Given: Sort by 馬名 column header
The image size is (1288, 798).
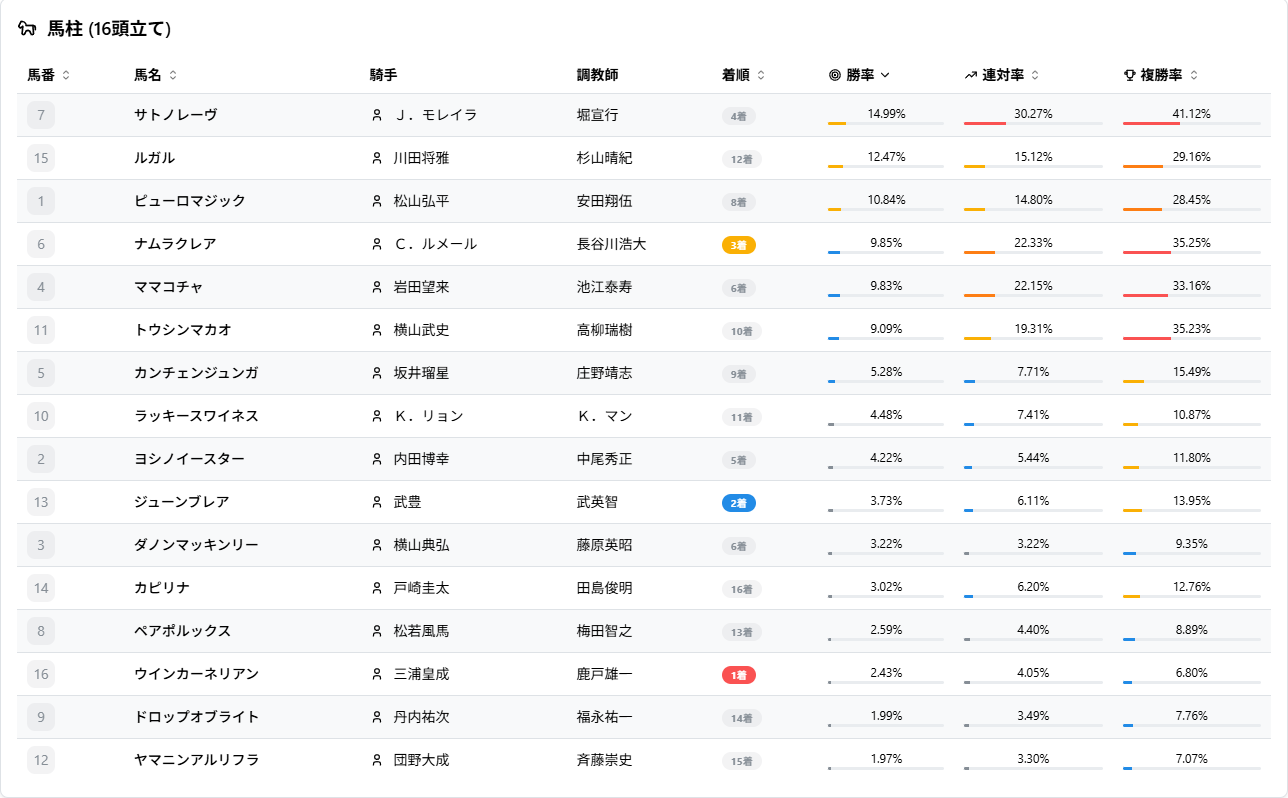Looking at the screenshot, I should tap(155, 75).
